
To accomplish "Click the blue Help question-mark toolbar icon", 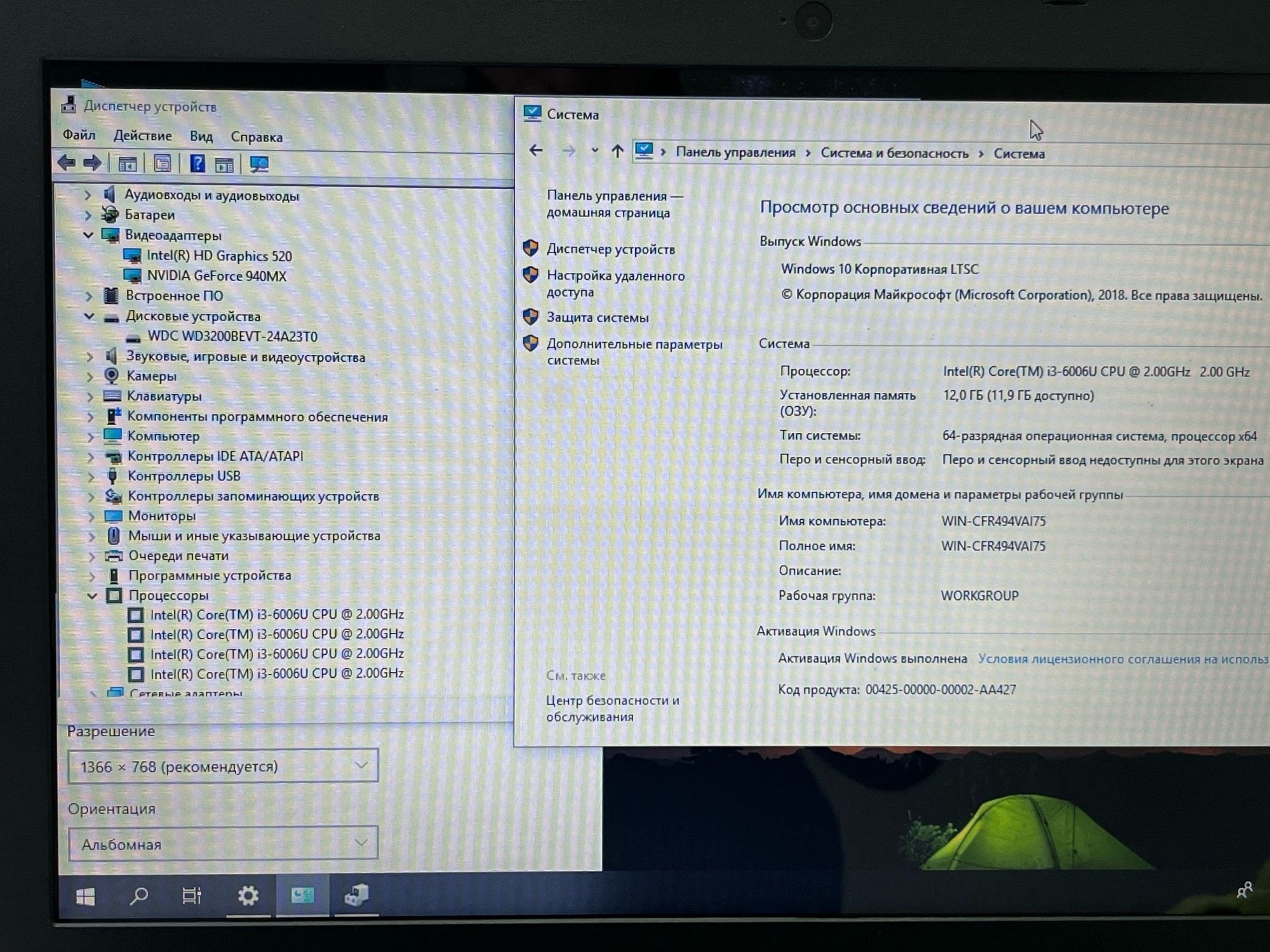I will (197, 164).
